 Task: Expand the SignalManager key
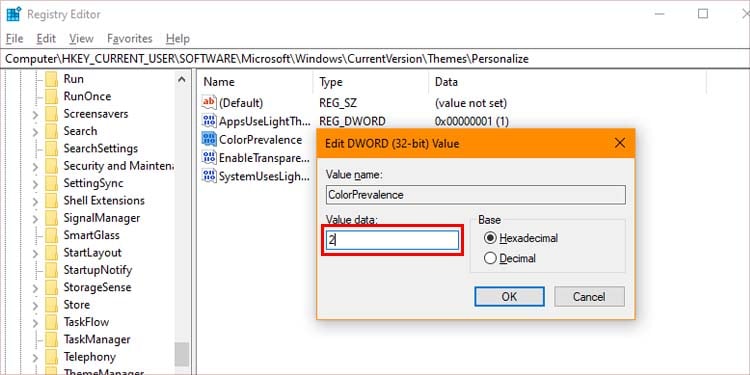tap(35, 219)
